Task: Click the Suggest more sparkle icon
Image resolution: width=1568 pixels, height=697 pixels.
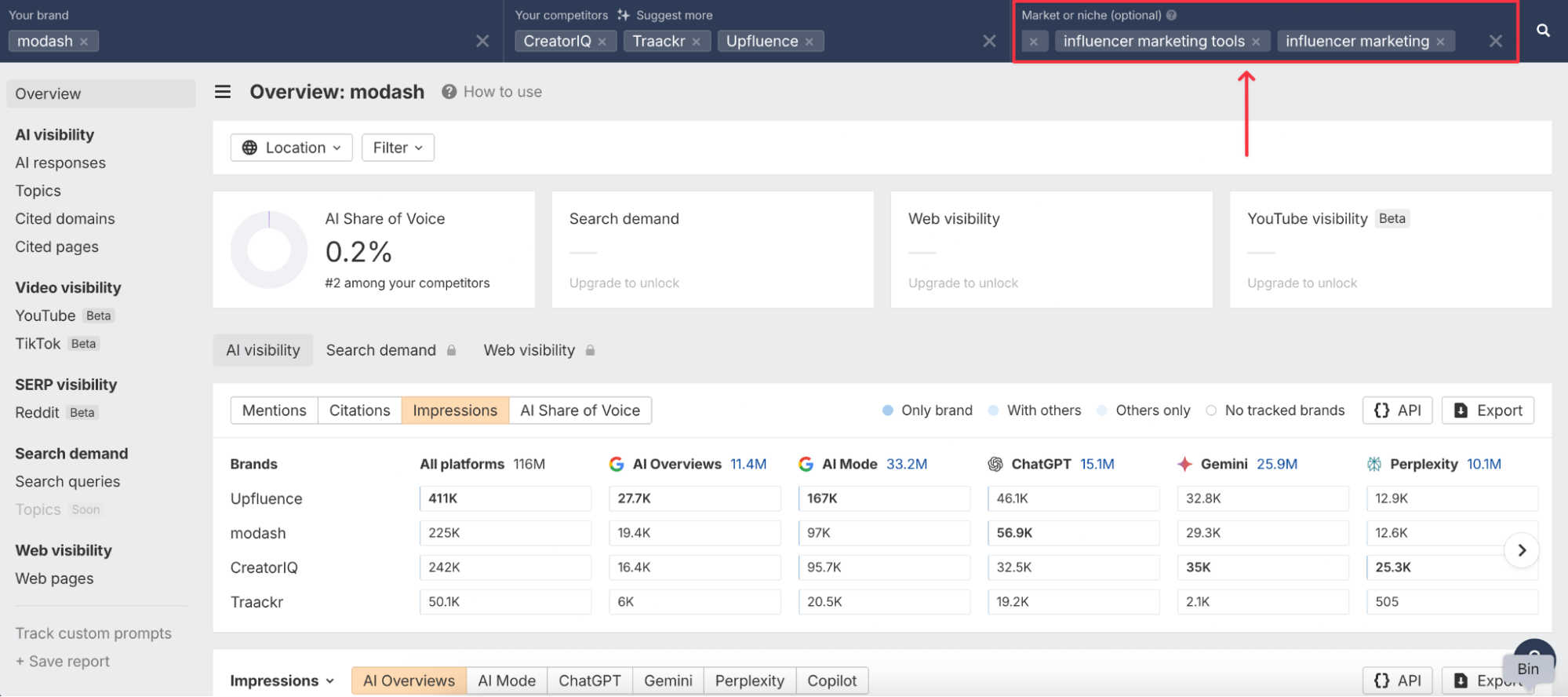Action: point(624,15)
